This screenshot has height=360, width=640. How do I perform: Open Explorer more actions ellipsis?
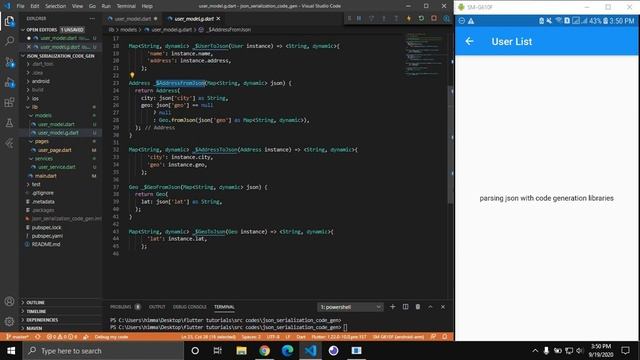[92, 18]
